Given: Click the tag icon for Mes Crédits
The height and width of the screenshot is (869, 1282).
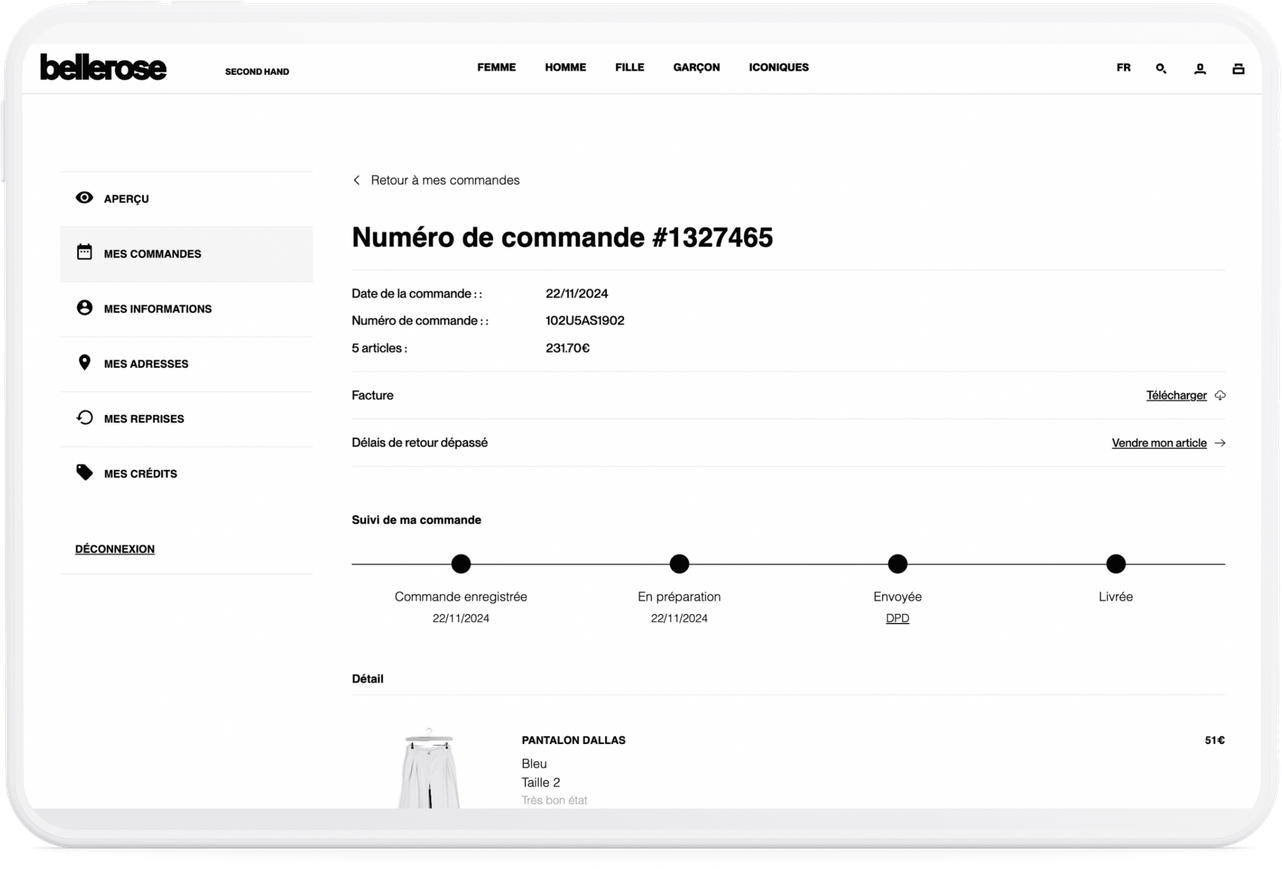Looking at the screenshot, I should [85, 473].
